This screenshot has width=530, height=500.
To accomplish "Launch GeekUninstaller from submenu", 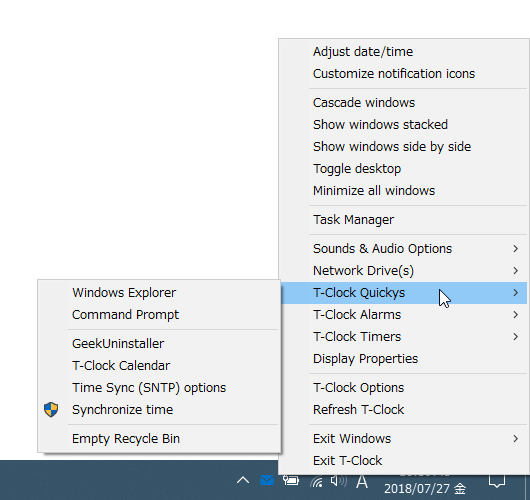I will click(x=159, y=344).
